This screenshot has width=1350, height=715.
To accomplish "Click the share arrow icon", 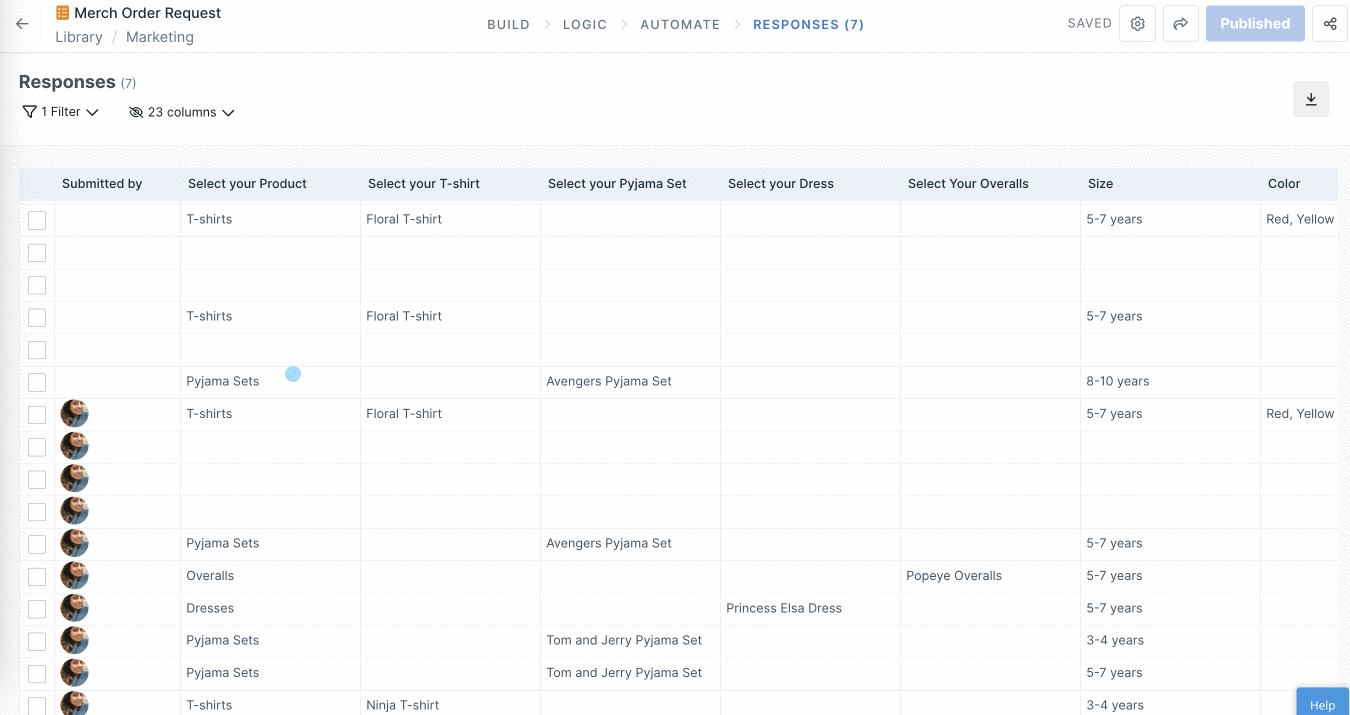I will (1180, 24).
